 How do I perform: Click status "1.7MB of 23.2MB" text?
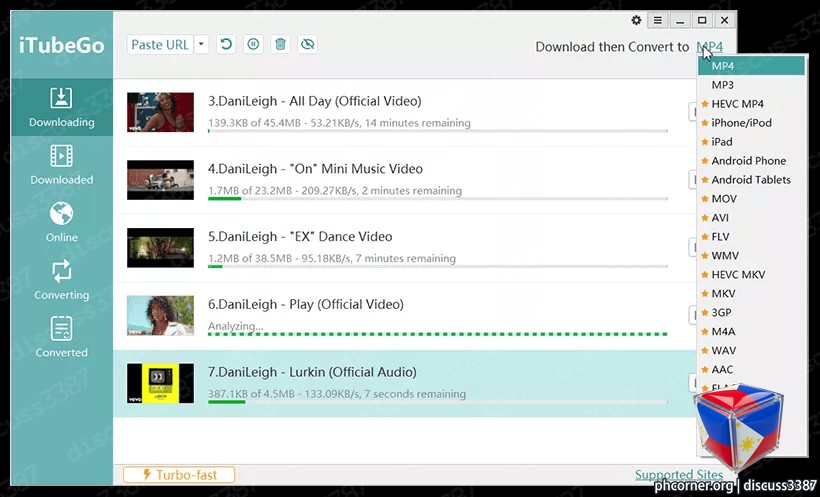250,190
